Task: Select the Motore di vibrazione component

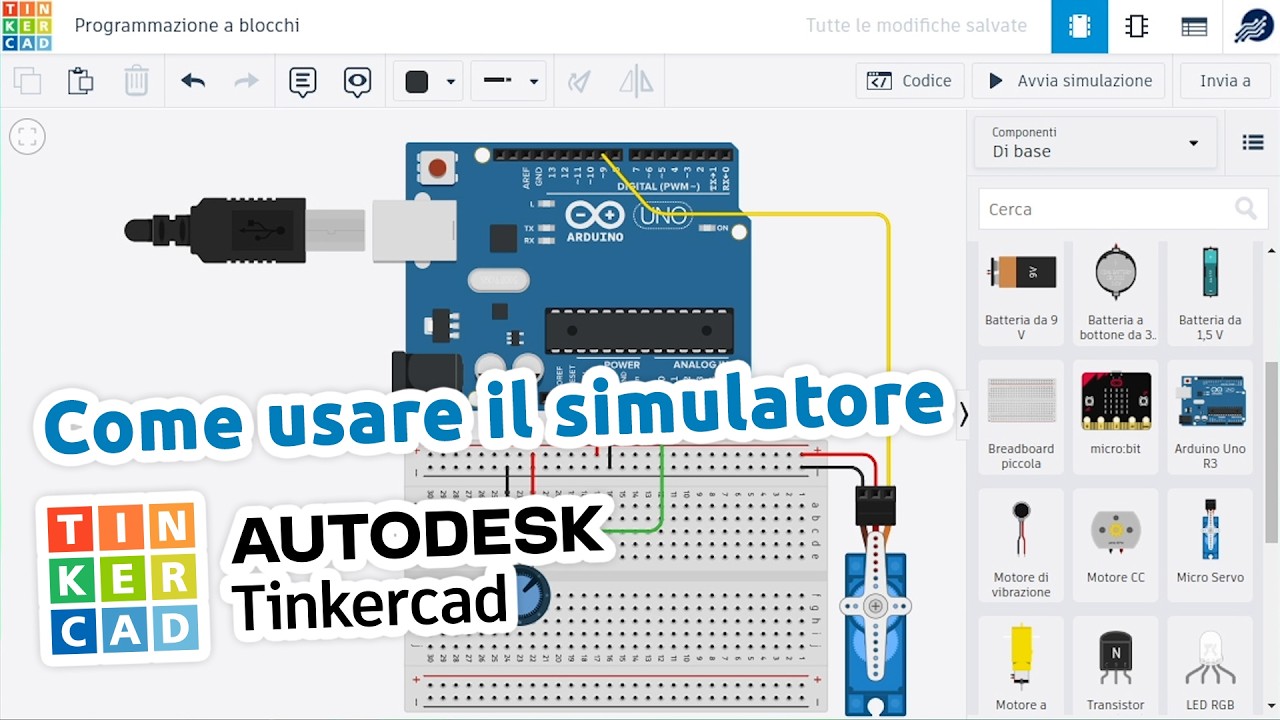Action: [x=1021, y=546]
